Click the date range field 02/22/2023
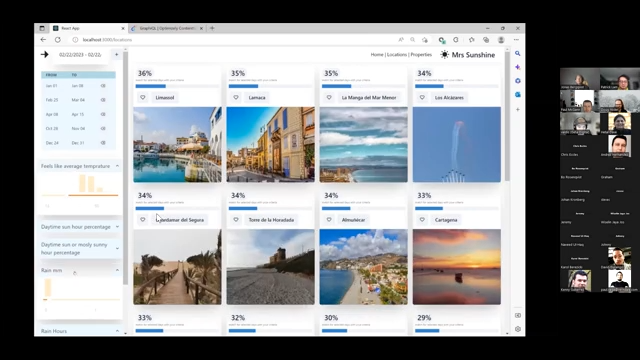Screen dimensions: 640x360 [80, 55]
